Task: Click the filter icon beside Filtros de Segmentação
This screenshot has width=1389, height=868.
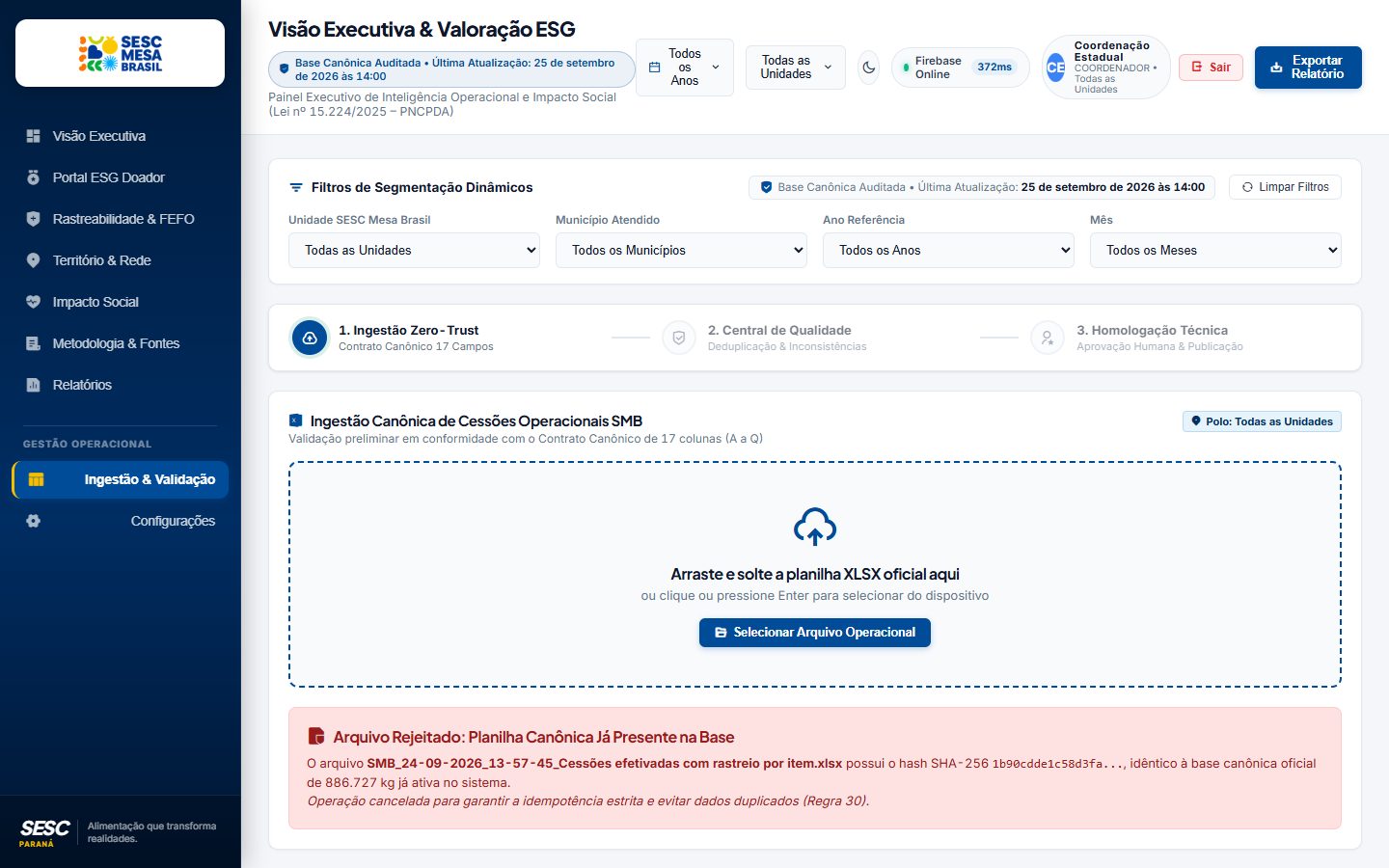Action: click(x=296, y=187)
